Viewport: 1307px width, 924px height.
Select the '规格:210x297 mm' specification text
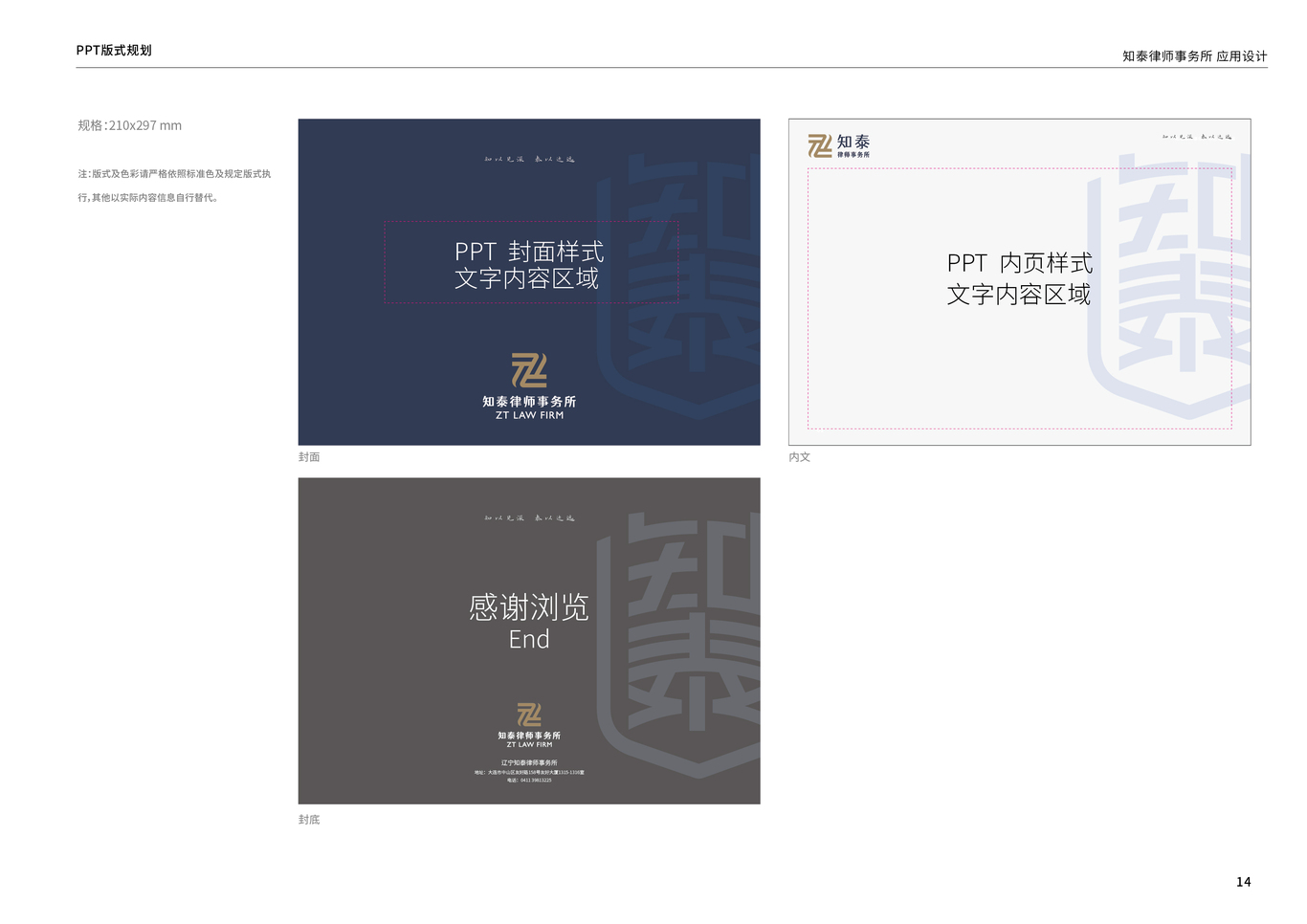pos(130,125)
